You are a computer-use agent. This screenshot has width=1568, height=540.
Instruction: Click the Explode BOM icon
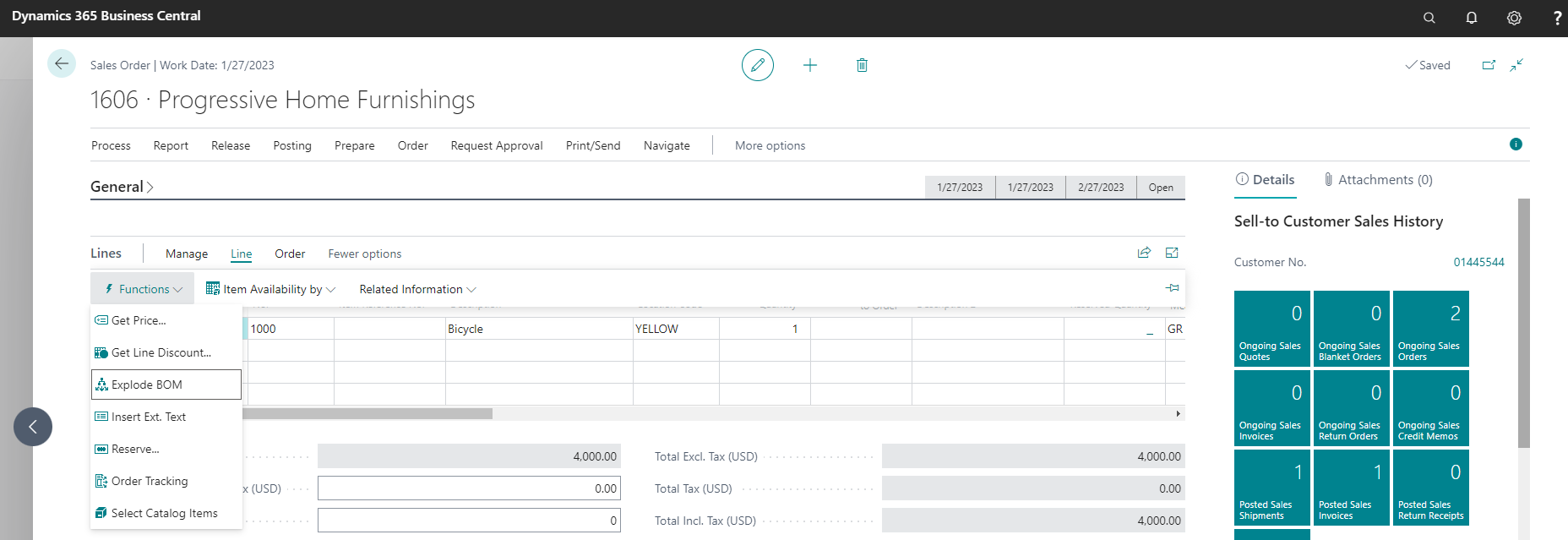coord(101,385)
